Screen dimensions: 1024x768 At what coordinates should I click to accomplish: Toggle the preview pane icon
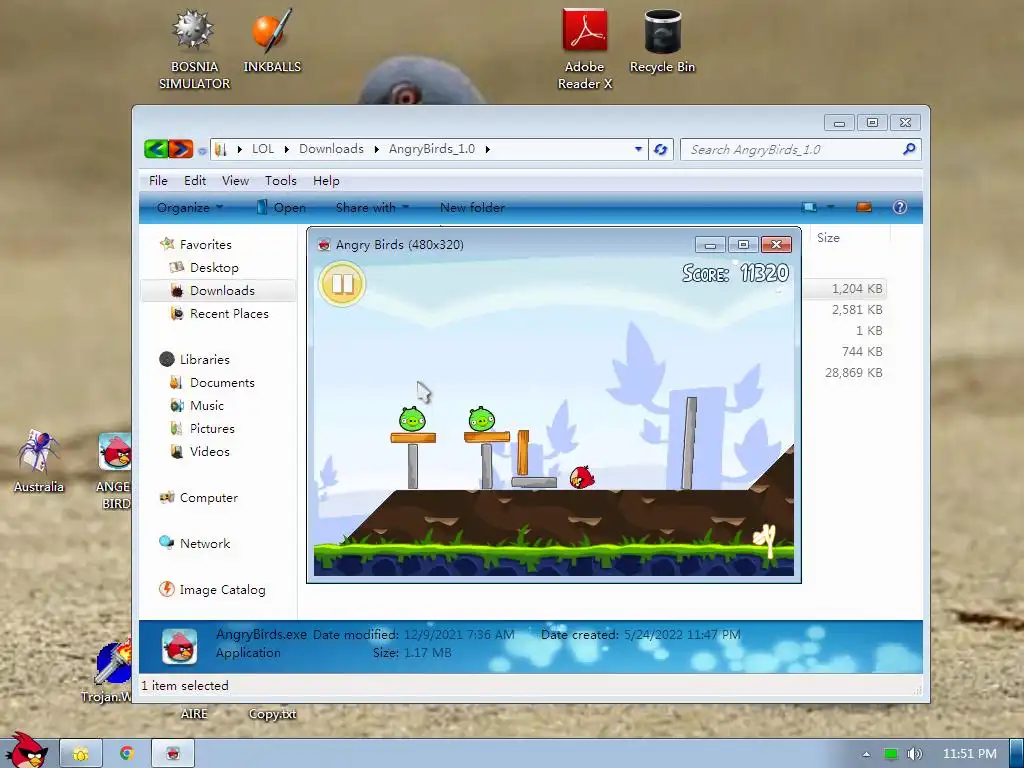coord(864,207)
